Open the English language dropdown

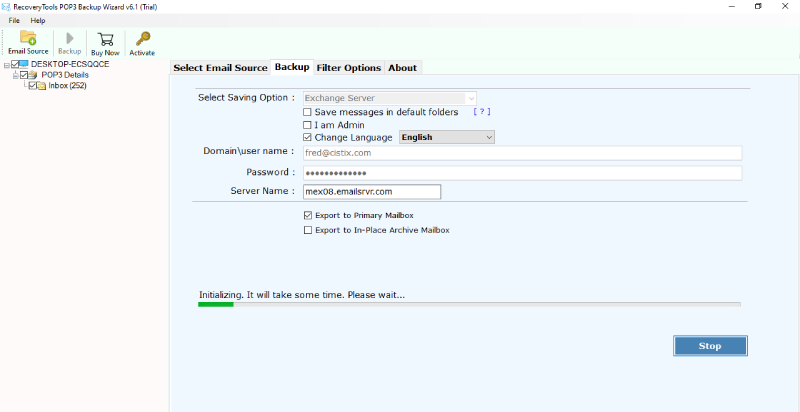[x=447, y=137]
